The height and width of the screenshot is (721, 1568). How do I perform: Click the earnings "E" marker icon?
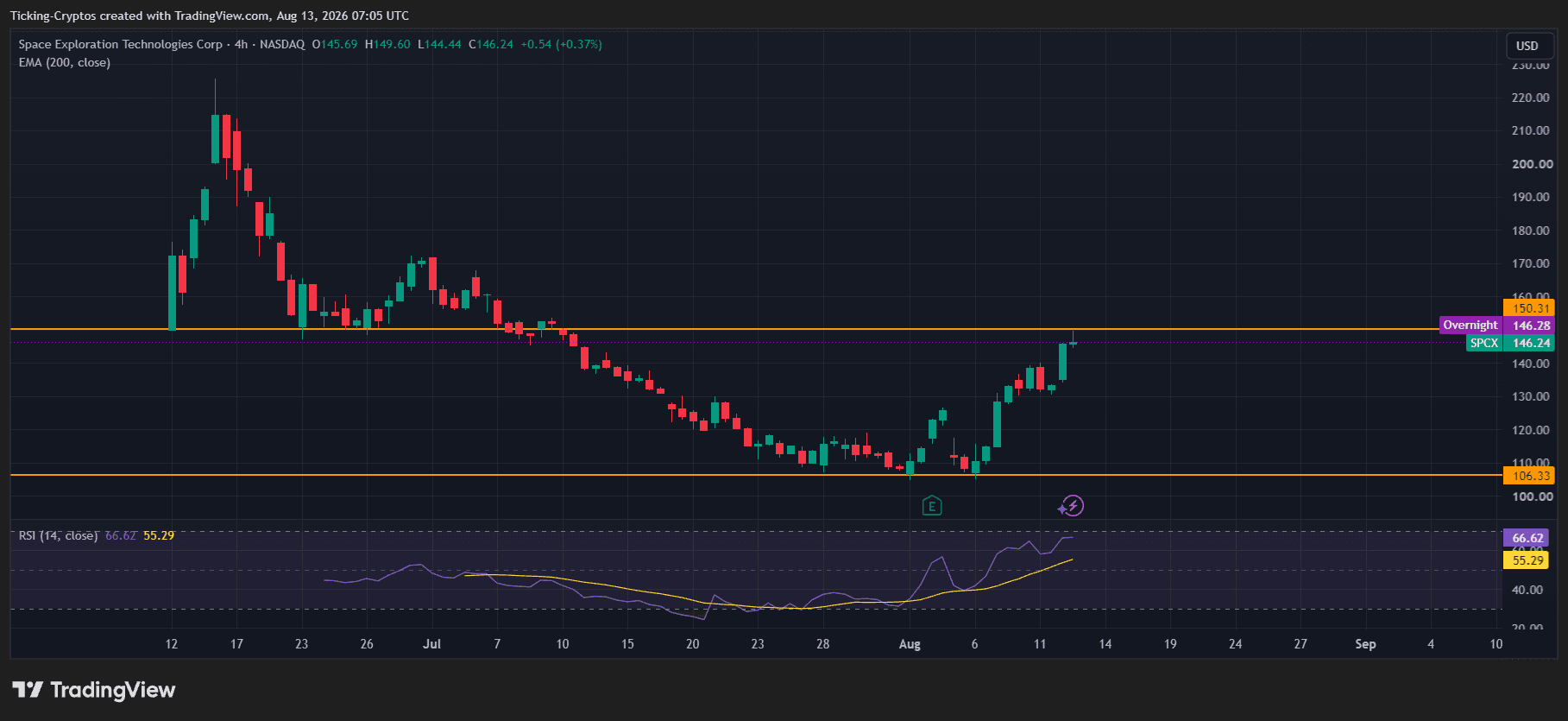[x=931, y=505]
